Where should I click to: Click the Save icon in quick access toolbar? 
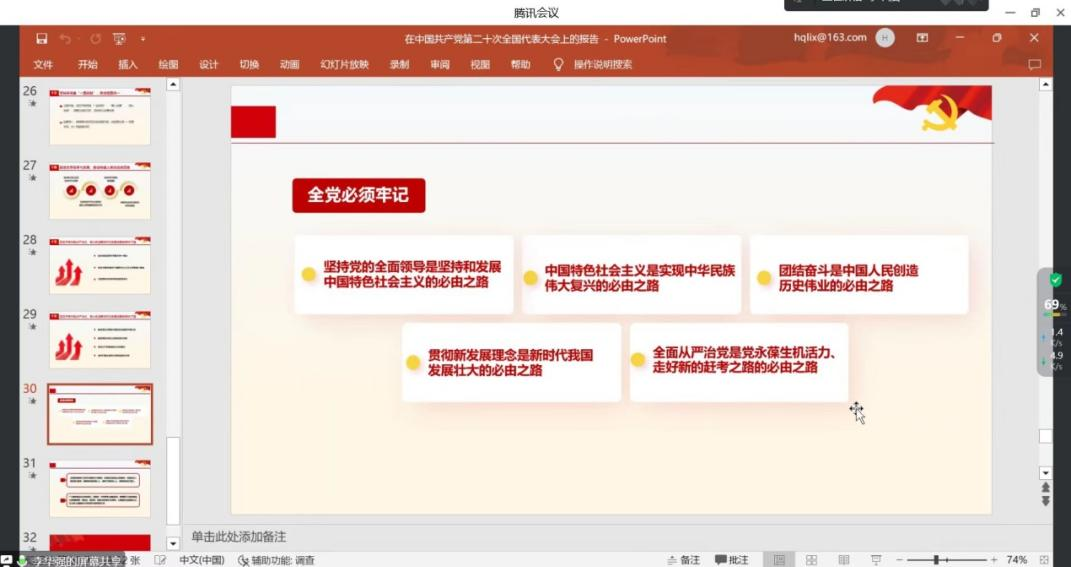pyautogui.click(x=41, y=39)
